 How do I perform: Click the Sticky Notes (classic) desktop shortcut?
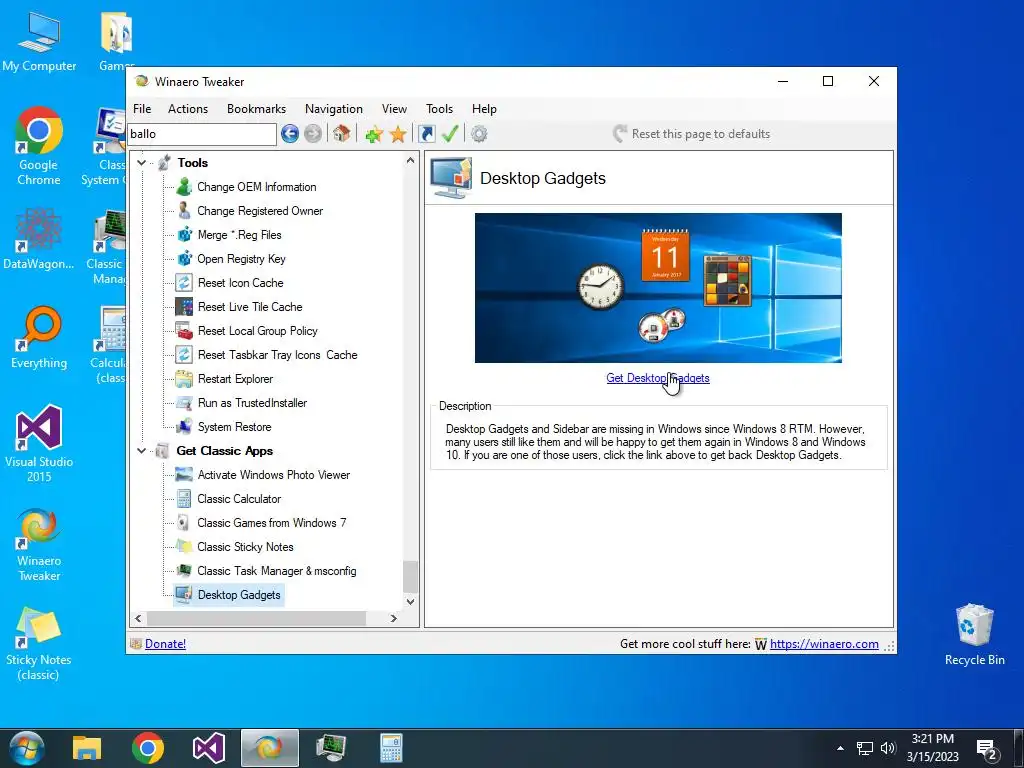(39, 644)
